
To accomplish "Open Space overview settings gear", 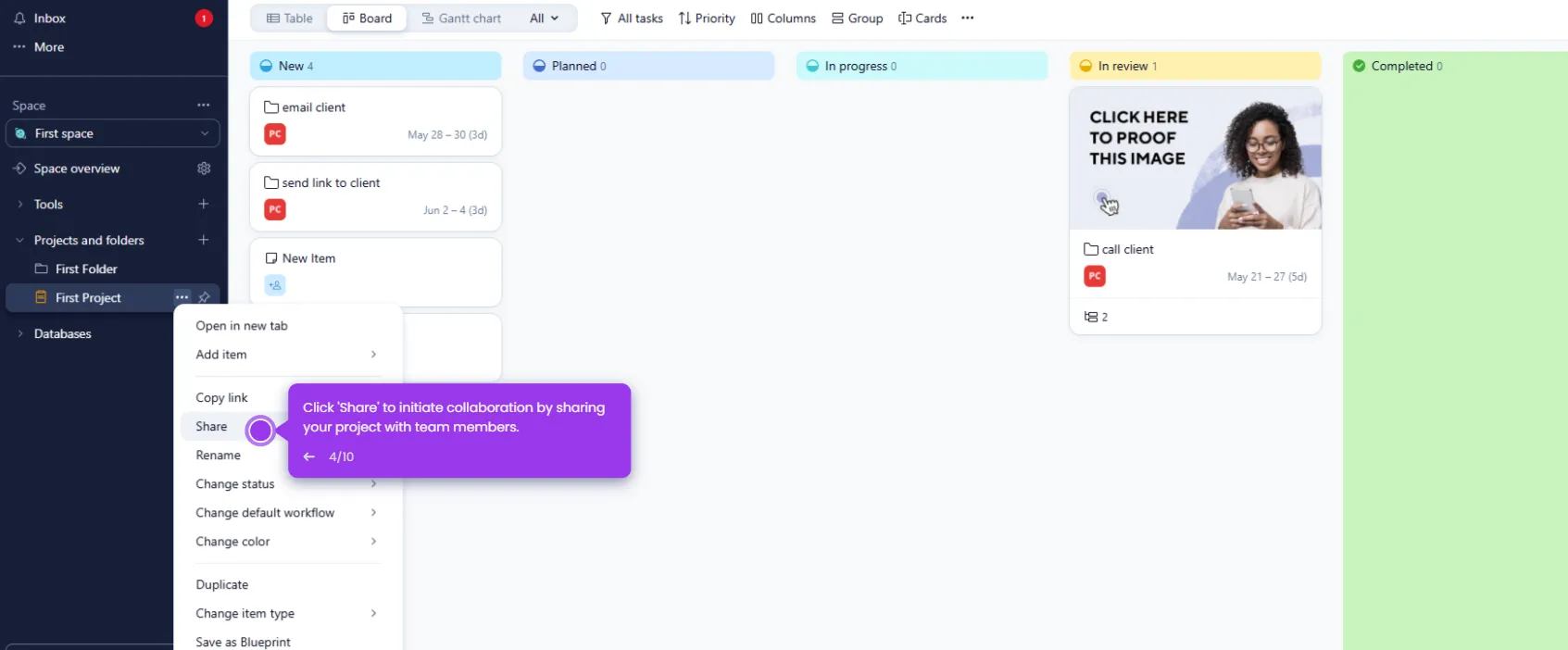I will pyautogui.click(x=204, y=169).
